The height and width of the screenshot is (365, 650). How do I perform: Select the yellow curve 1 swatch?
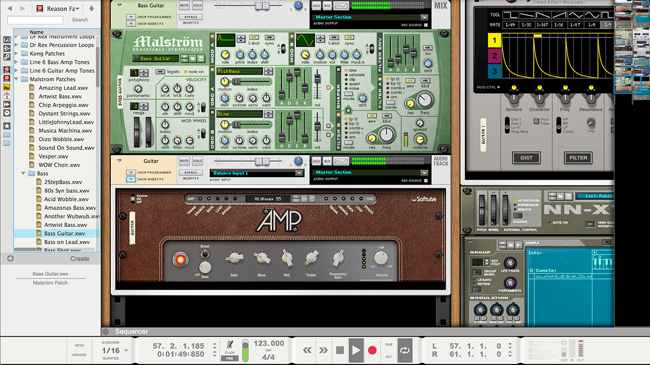pos(494,40)
